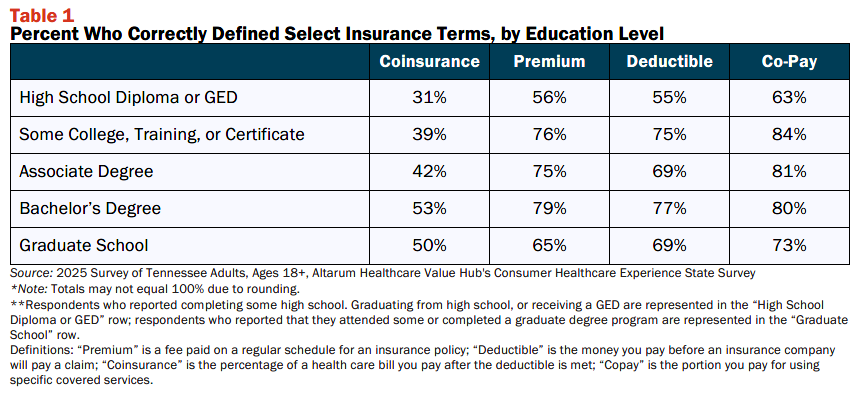
Task: Click the red Table 1 heading
Action: (42, 15)
